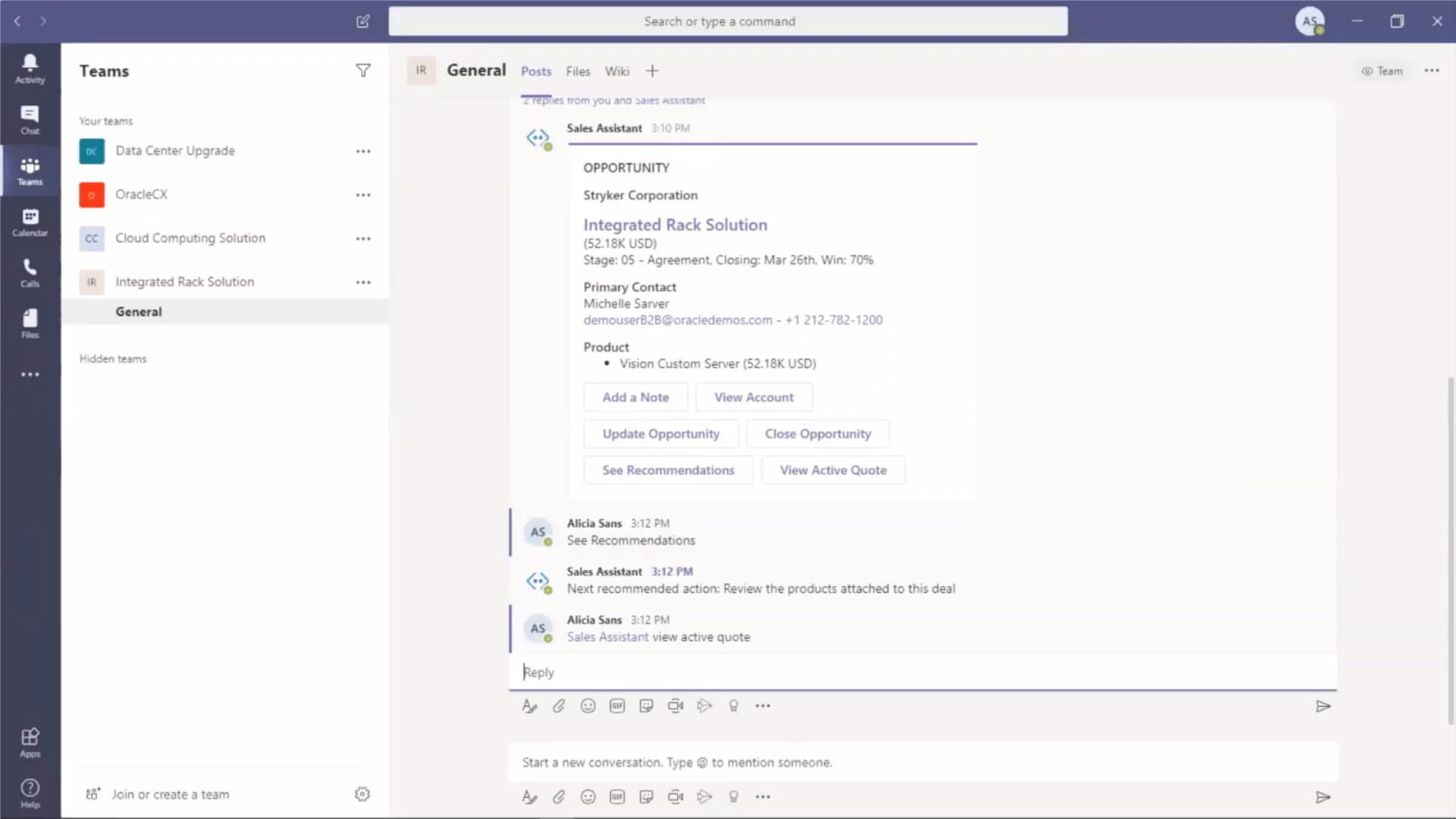Switch to the Files tab
This screenshot has width=1456, height=819.
[578, 71]
